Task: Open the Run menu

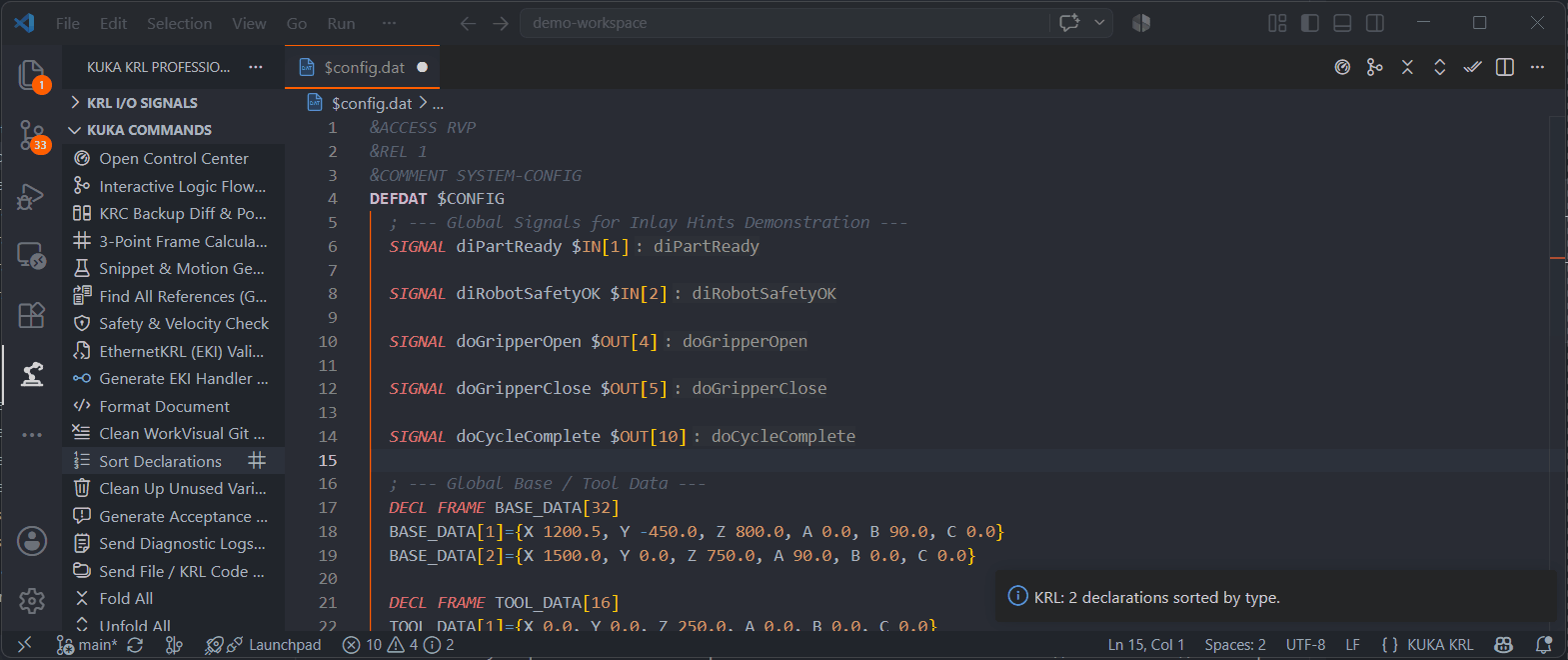Action: (341, 23)
